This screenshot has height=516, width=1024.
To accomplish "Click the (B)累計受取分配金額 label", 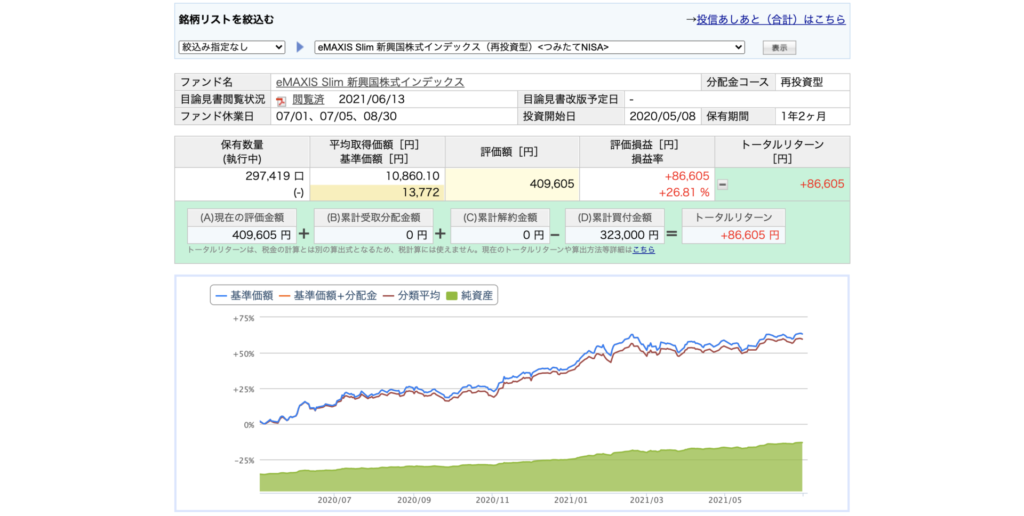I will point(373,218).
